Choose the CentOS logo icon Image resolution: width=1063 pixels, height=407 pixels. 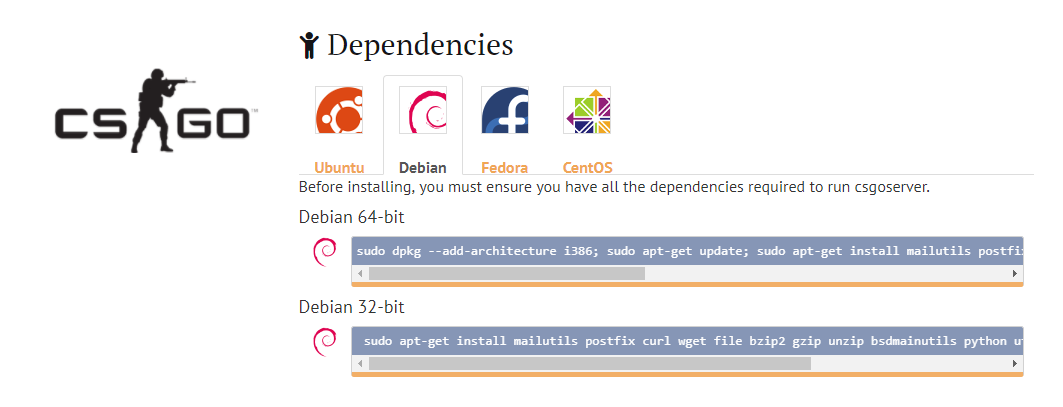pyautogui.click(x=587, y=110)
